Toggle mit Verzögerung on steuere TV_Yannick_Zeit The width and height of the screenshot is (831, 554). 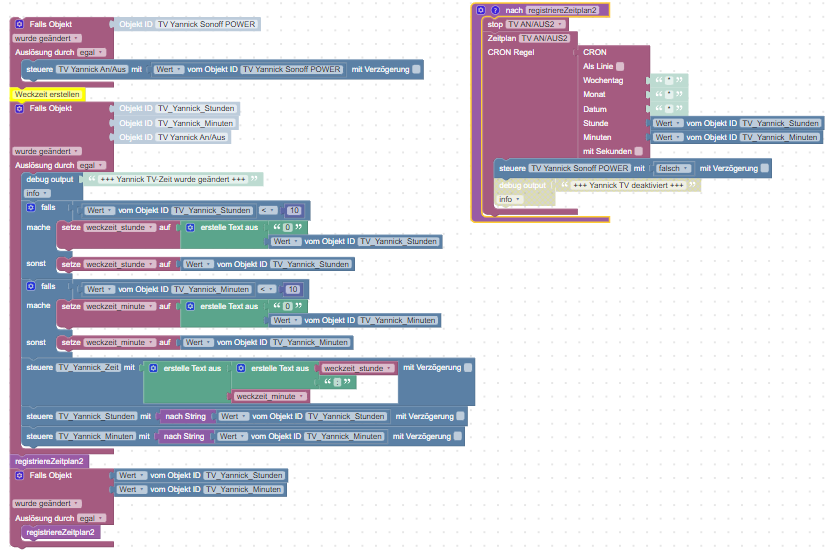(x=468, y=367)
